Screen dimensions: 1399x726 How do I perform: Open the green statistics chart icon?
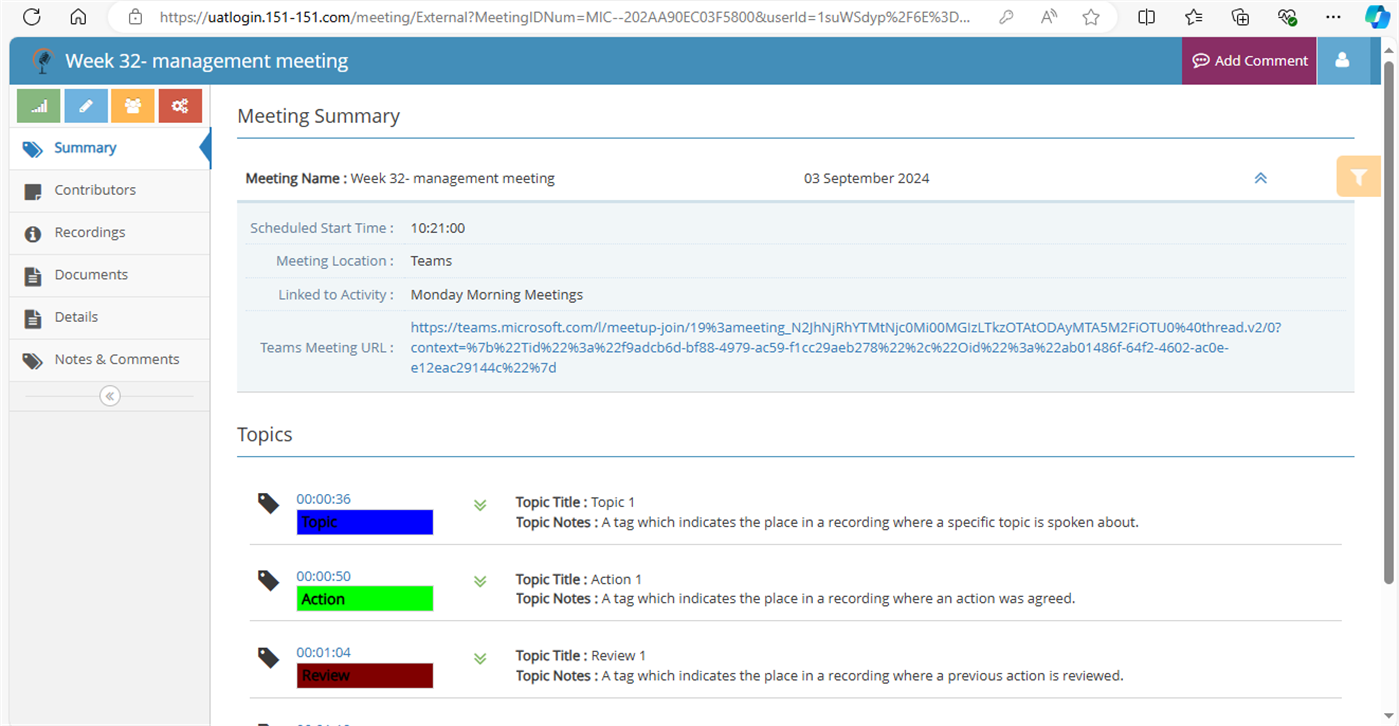coord(38,105)
